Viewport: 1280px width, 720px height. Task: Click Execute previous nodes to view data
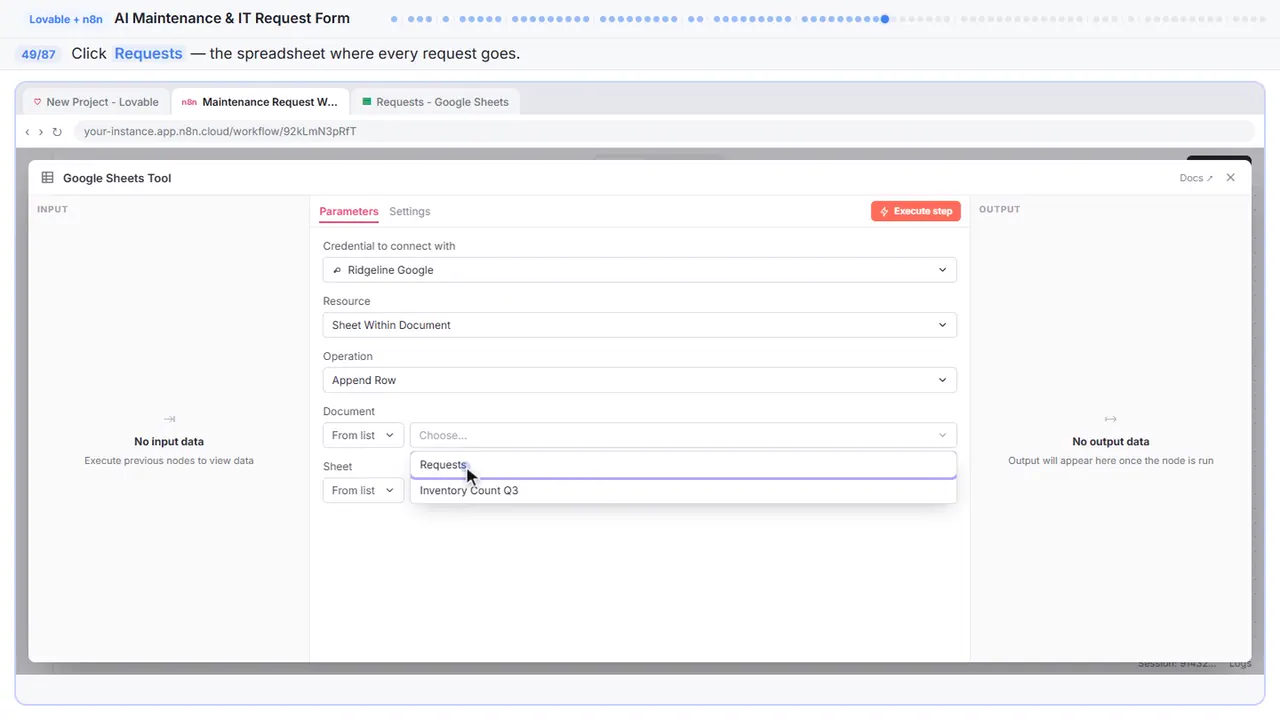(169, 461)
